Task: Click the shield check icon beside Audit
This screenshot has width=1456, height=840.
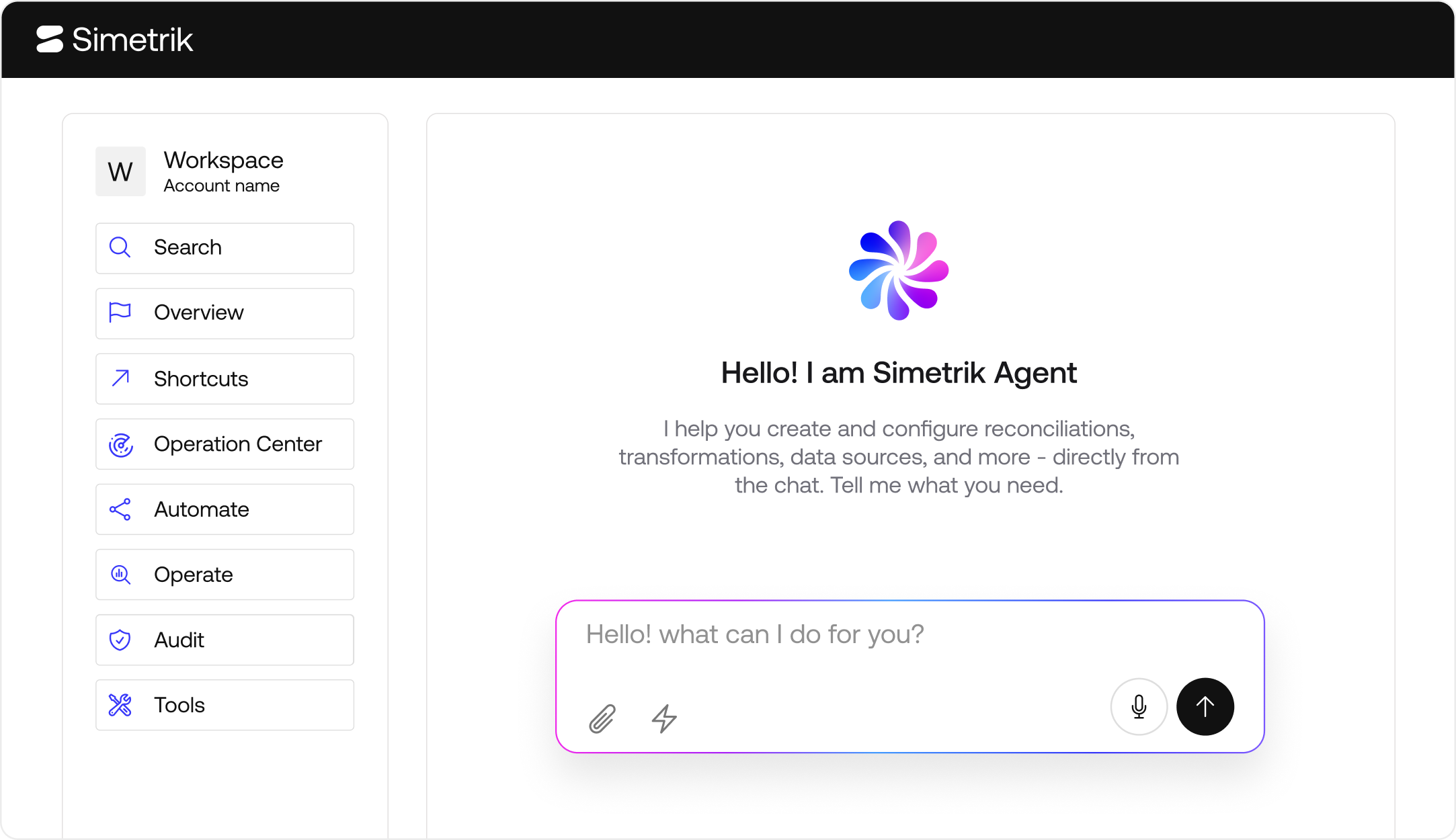Action: coord(120,640)
